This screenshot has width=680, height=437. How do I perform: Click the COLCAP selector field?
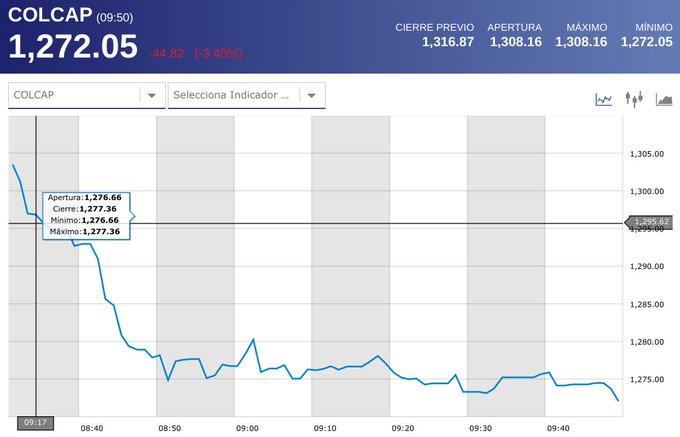[87, 95]
